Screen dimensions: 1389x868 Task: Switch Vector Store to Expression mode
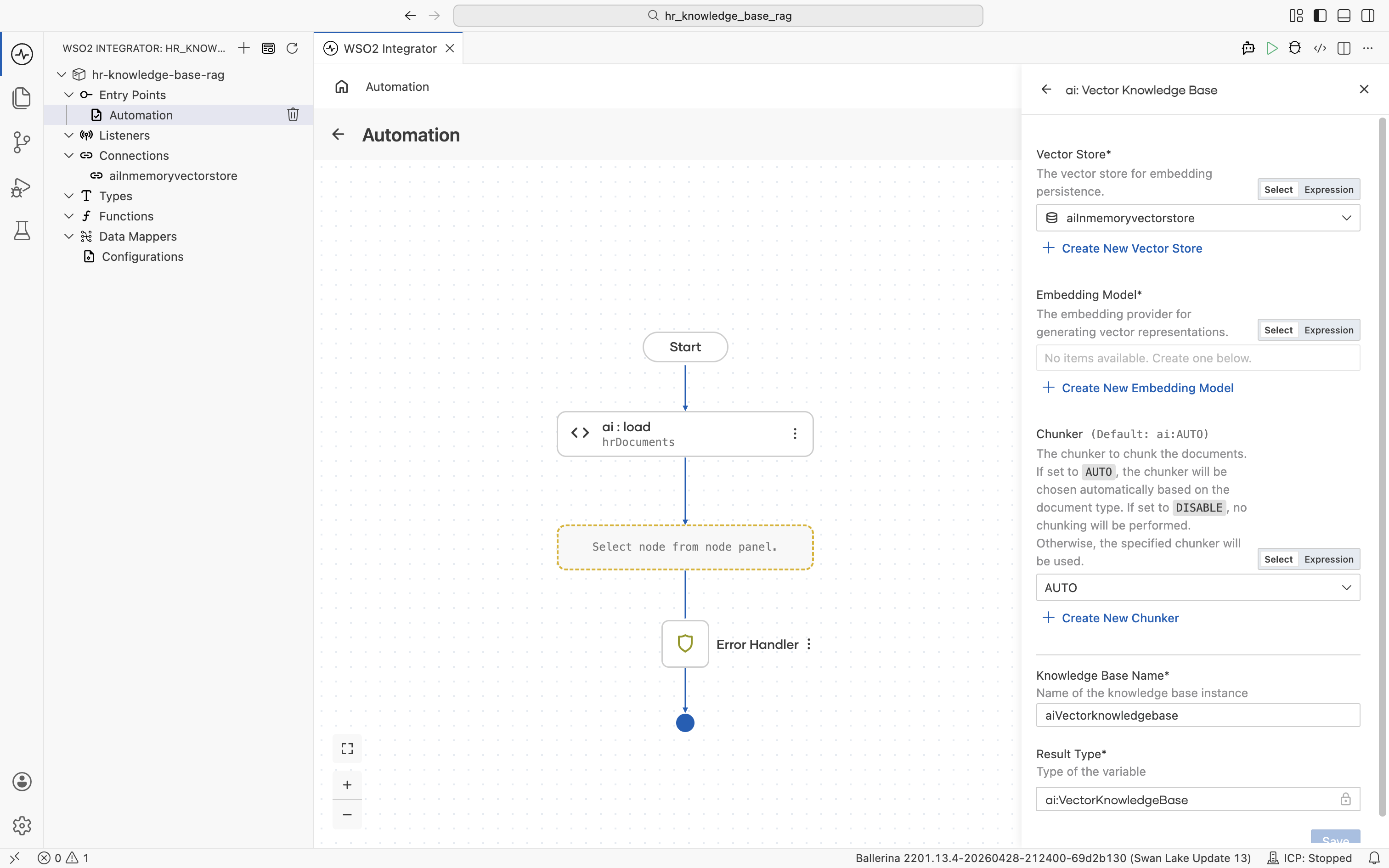[1329, 189]
